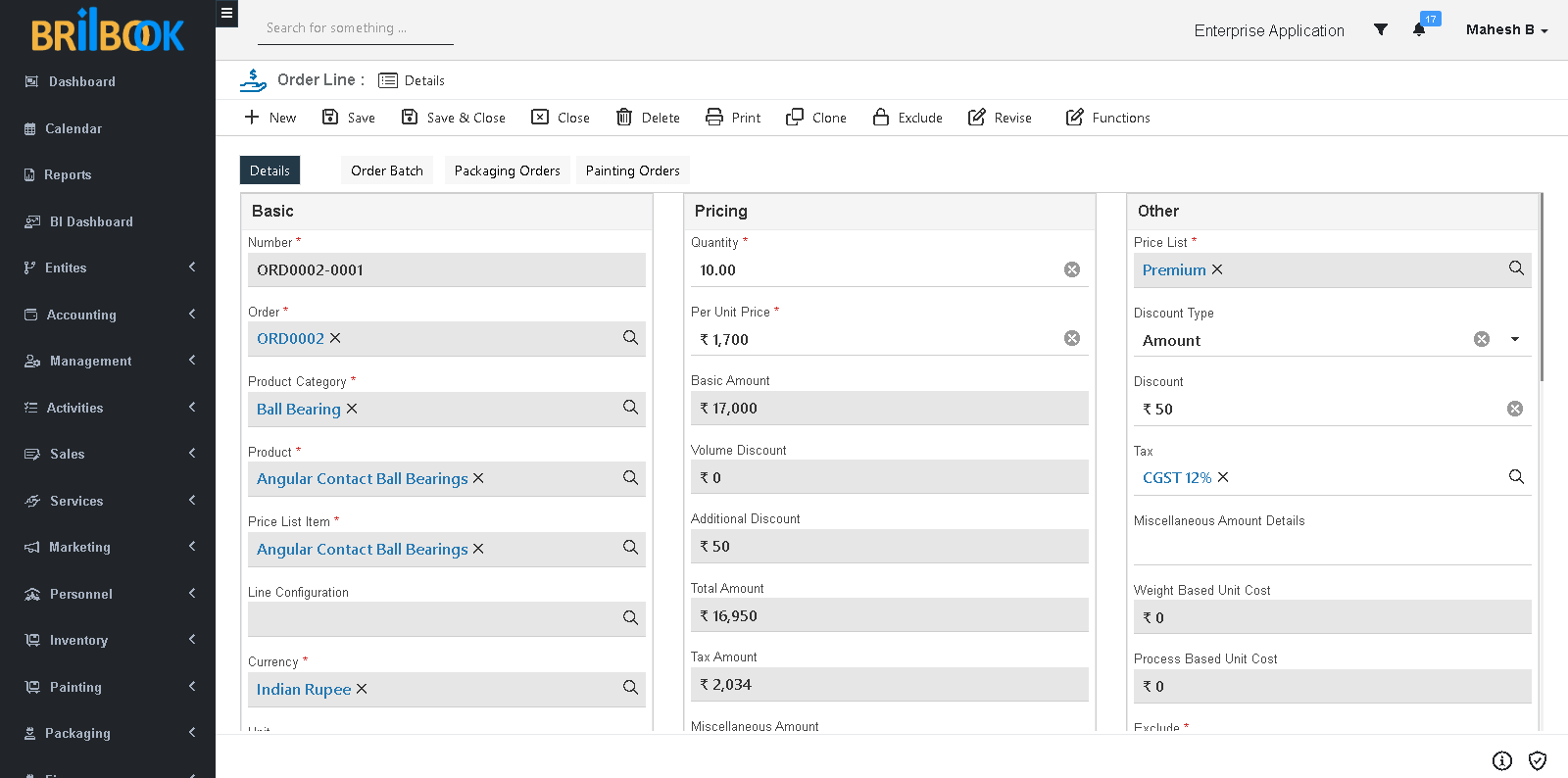Click the Save disk icon
Screen dimensions: 1568x778
click(330, 118)
